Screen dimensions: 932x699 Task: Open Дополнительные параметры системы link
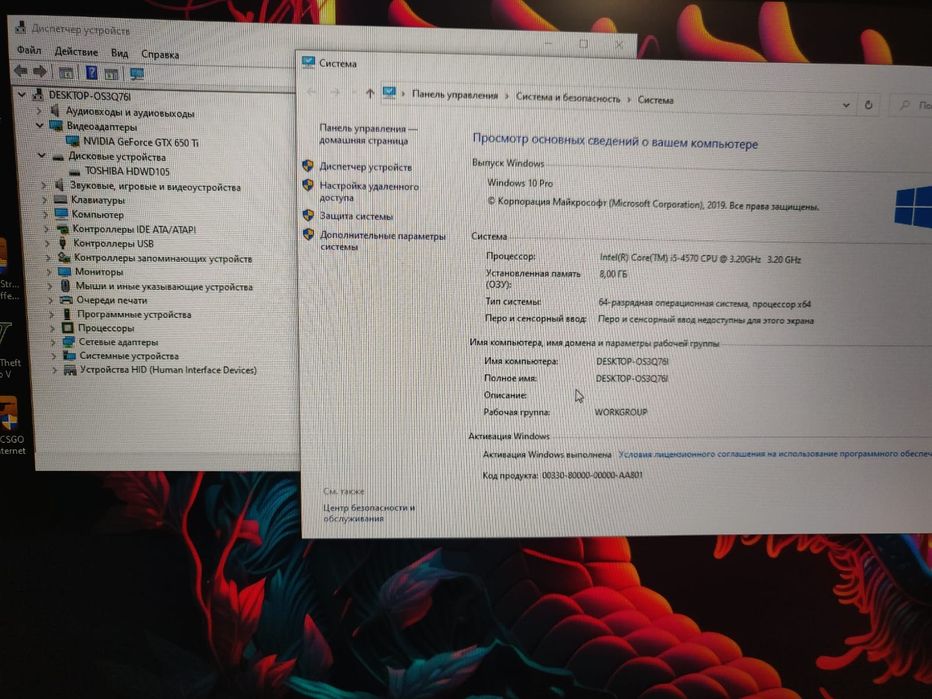383,241
